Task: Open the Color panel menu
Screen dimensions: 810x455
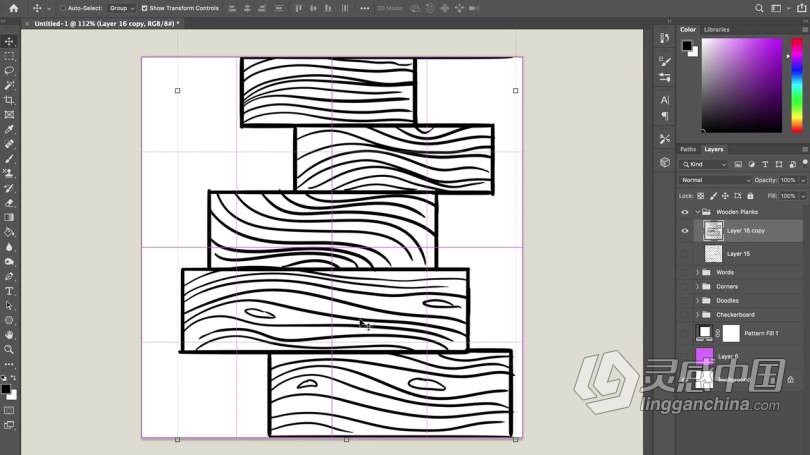Action: pos(804,29)
